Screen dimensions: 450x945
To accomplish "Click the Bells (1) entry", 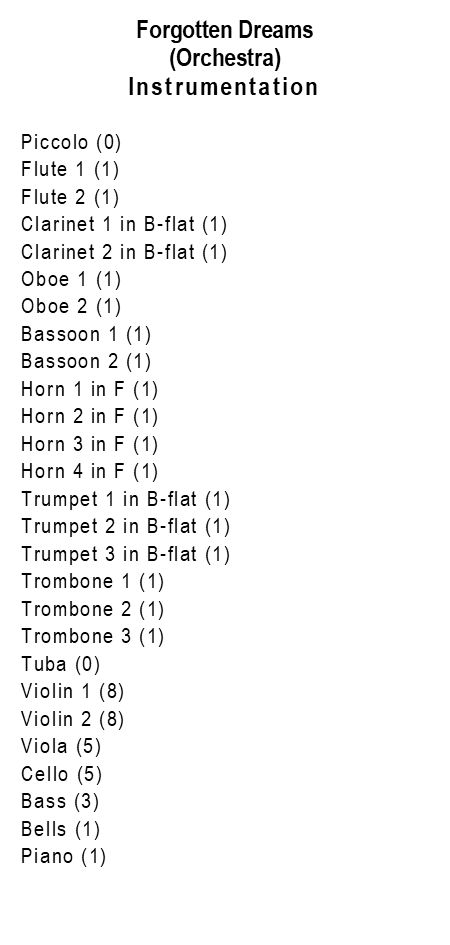I will [61, 829].
